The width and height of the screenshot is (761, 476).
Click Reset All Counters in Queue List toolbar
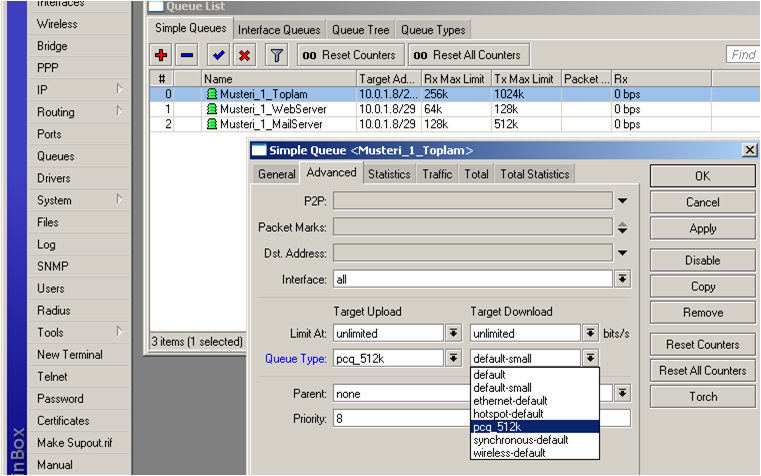[467, 55]
